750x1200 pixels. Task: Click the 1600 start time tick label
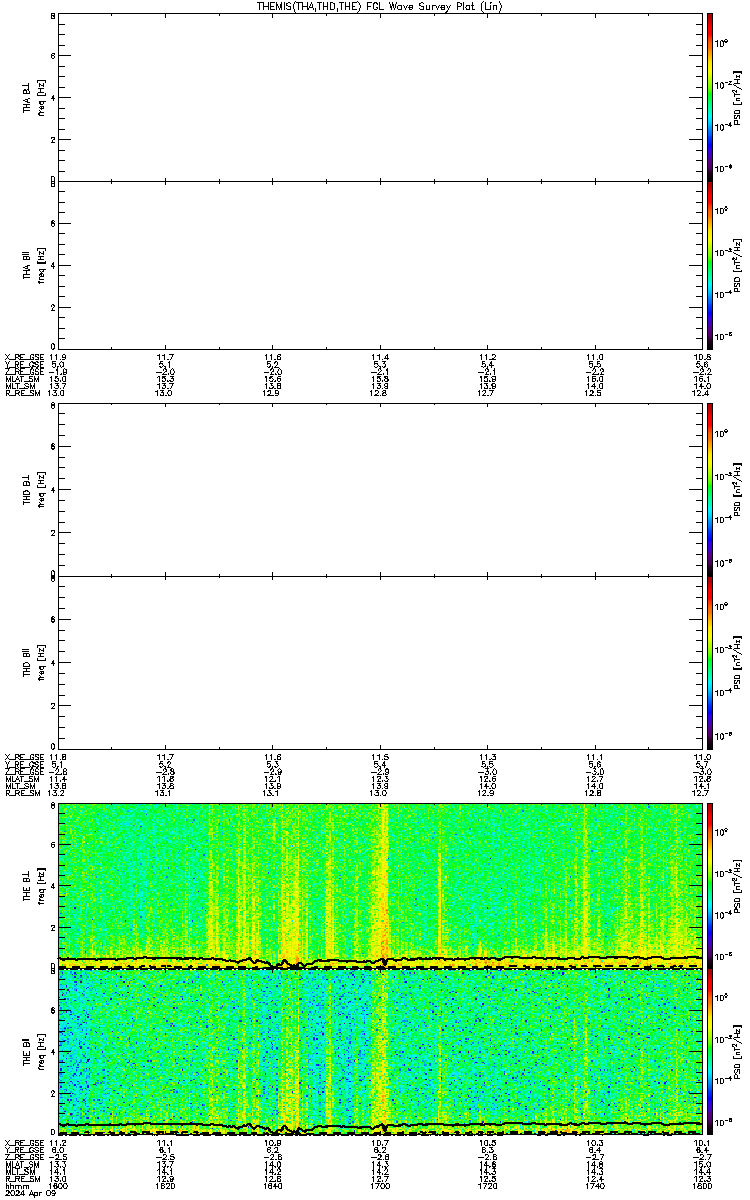(x=59, y=1187)
